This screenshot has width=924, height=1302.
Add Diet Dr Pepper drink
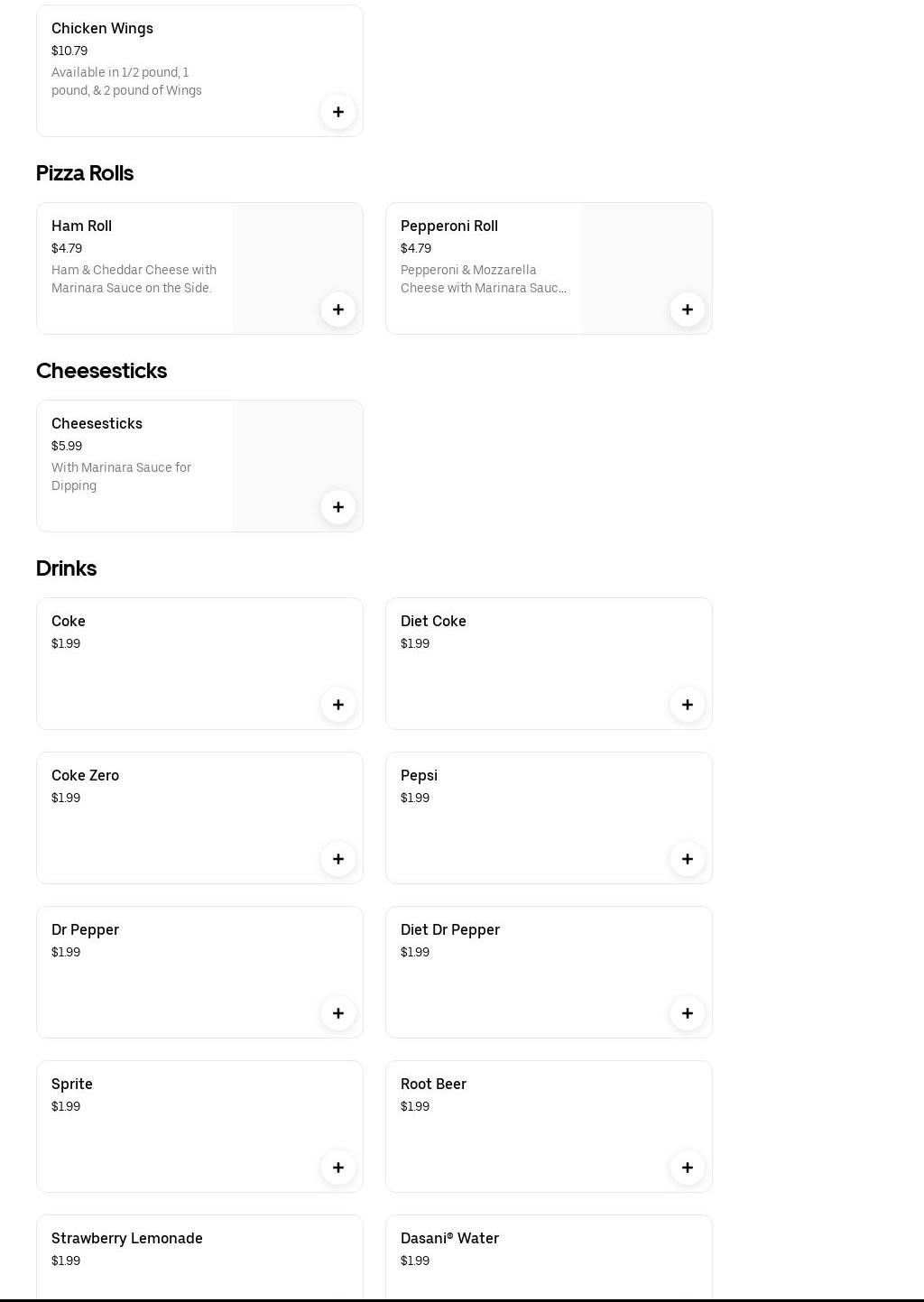(x=688, y=1013)
